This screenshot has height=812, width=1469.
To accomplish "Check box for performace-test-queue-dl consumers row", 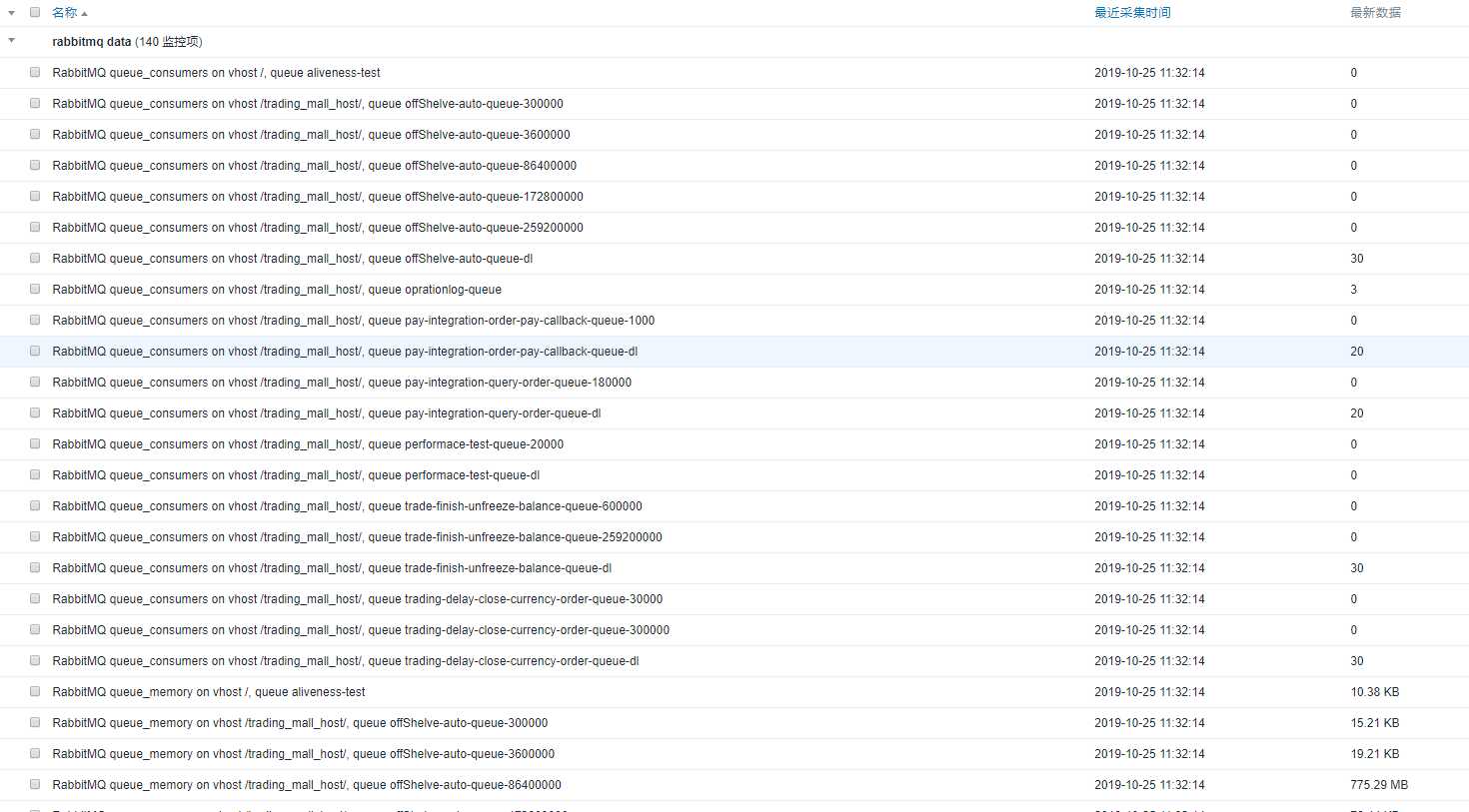I will 35,474.
